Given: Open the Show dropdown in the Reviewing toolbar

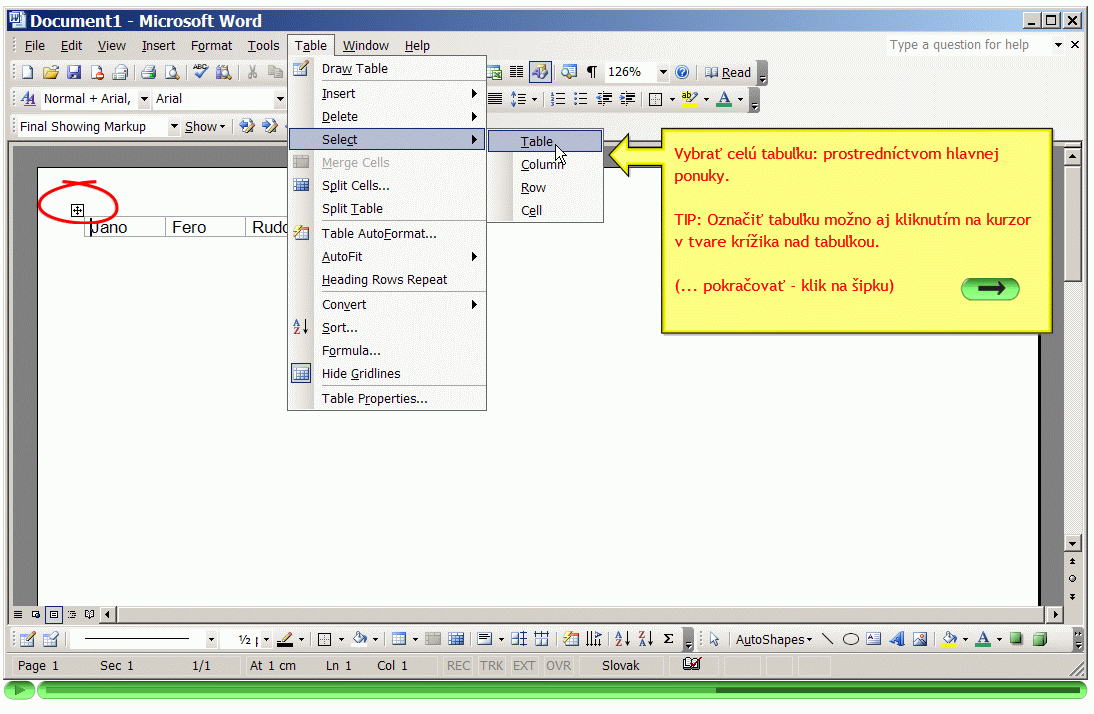Looking at the screenshot, I should click(204, 126).
